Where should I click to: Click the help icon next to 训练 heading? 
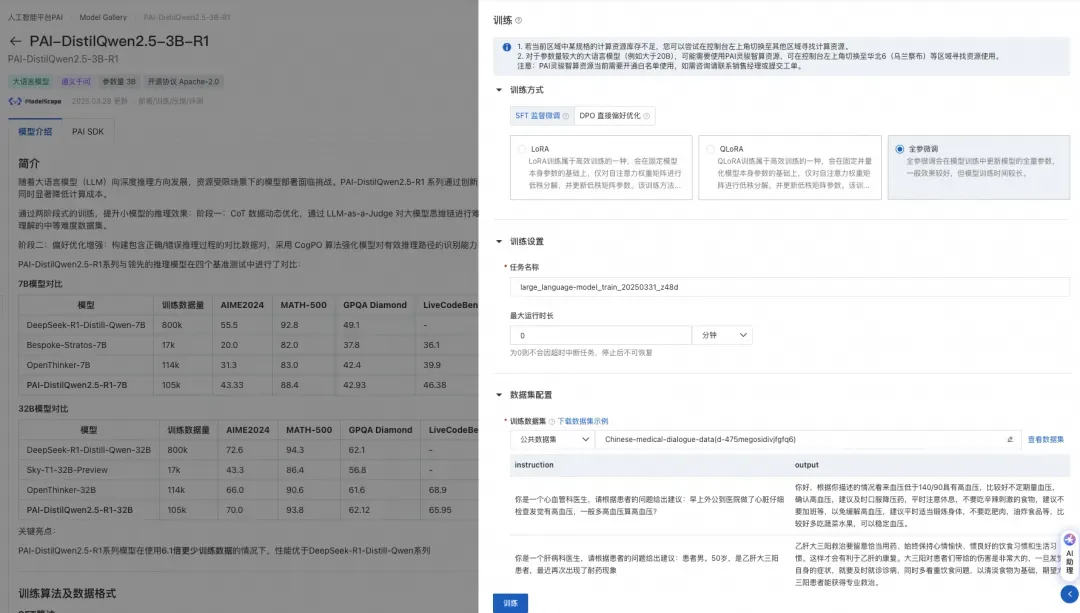click(x=519, y=21)
